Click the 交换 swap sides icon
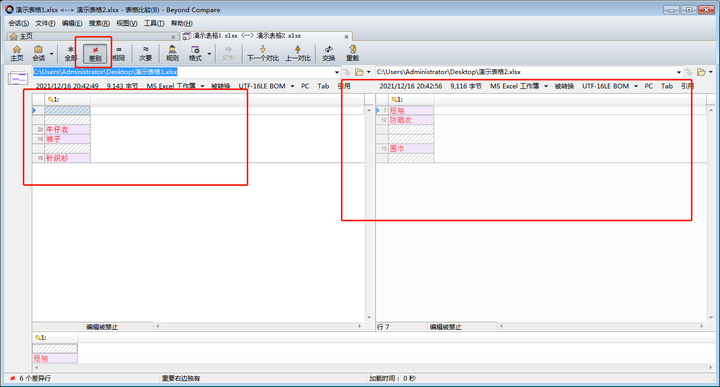The image size is (720, 387). [329, 53]
